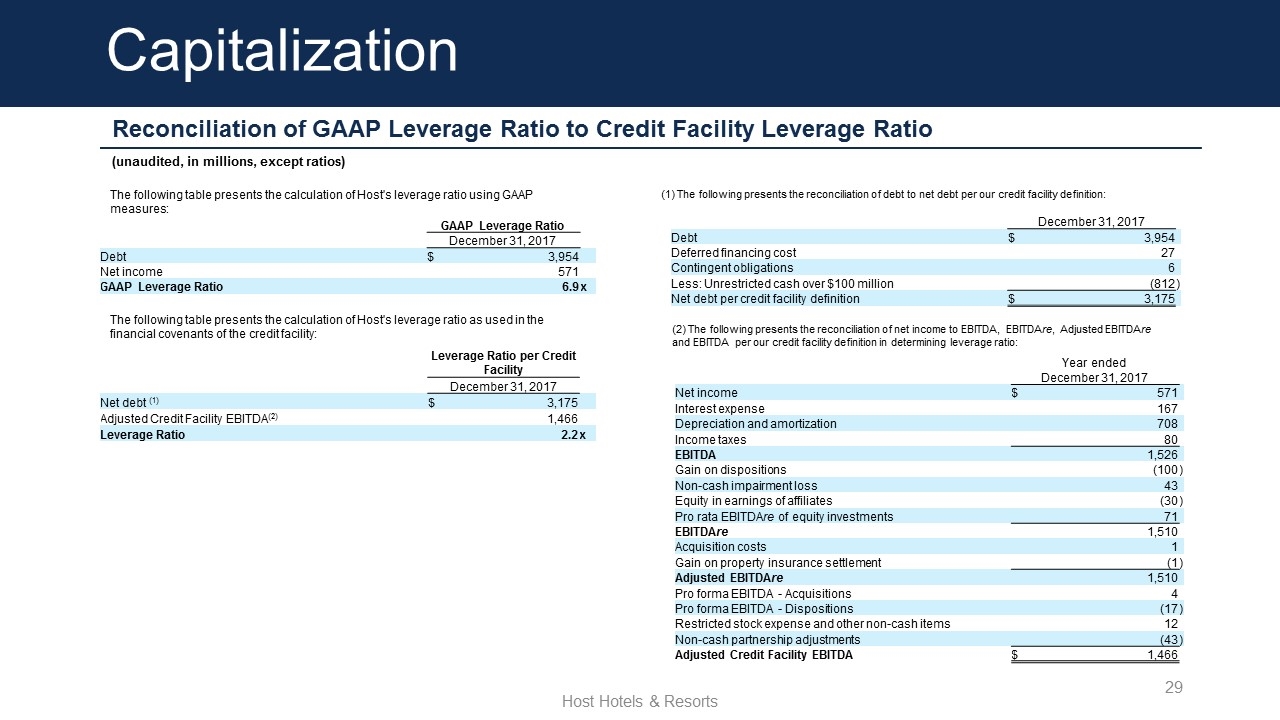Image resolution: width=1280 pixels, height=720 pixels.
Task: Select the "708" value
Action: click(x=1167, y=423)
